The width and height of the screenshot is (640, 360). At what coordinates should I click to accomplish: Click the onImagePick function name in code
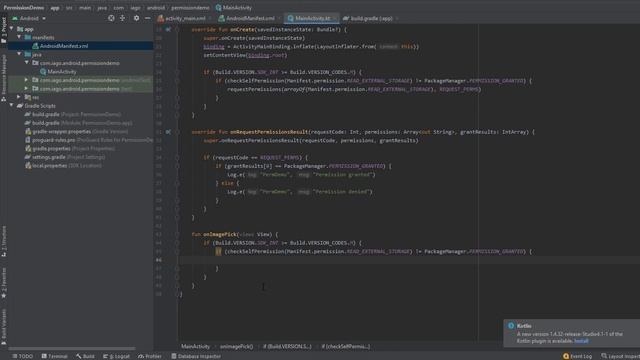coord(220,234)
